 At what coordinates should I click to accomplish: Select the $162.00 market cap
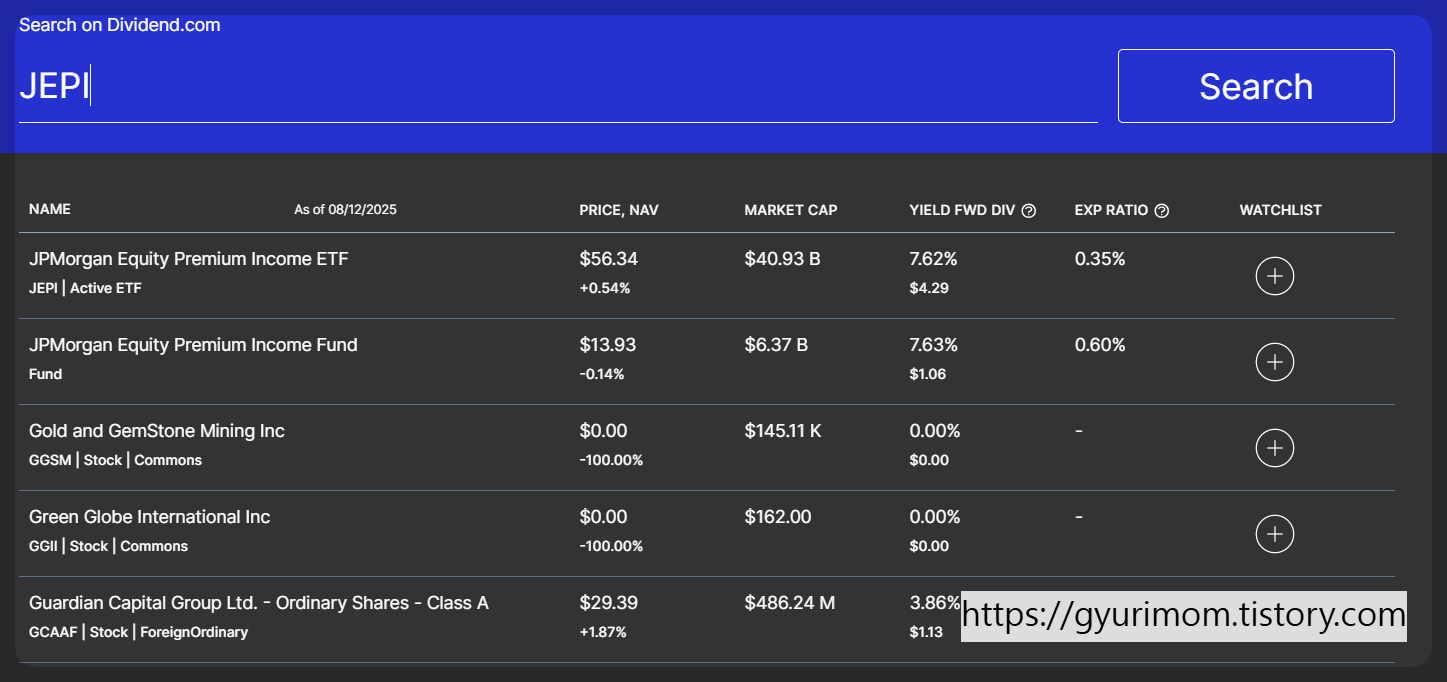click(778, 517)
